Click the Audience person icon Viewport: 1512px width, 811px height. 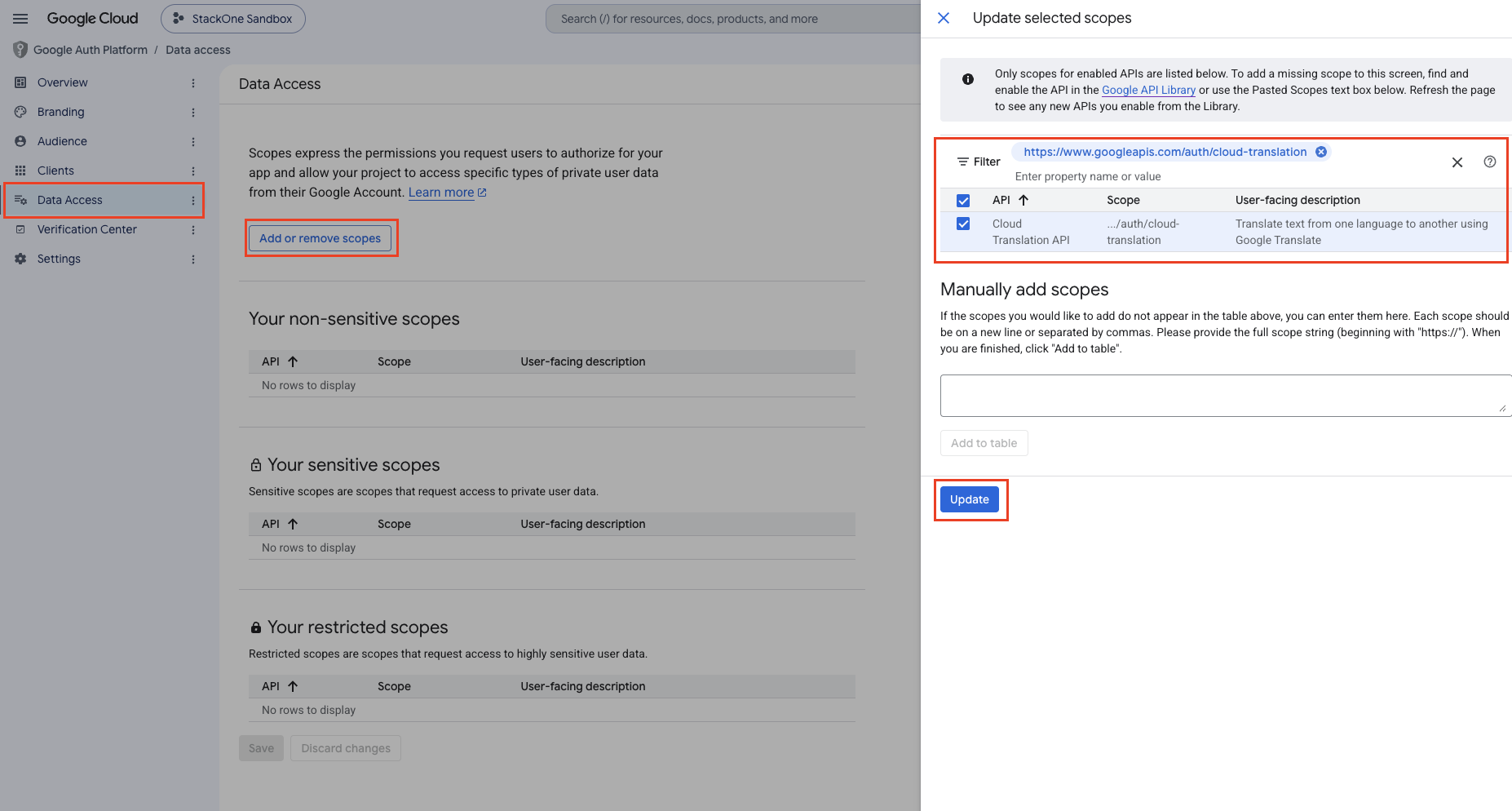point(20,141)
